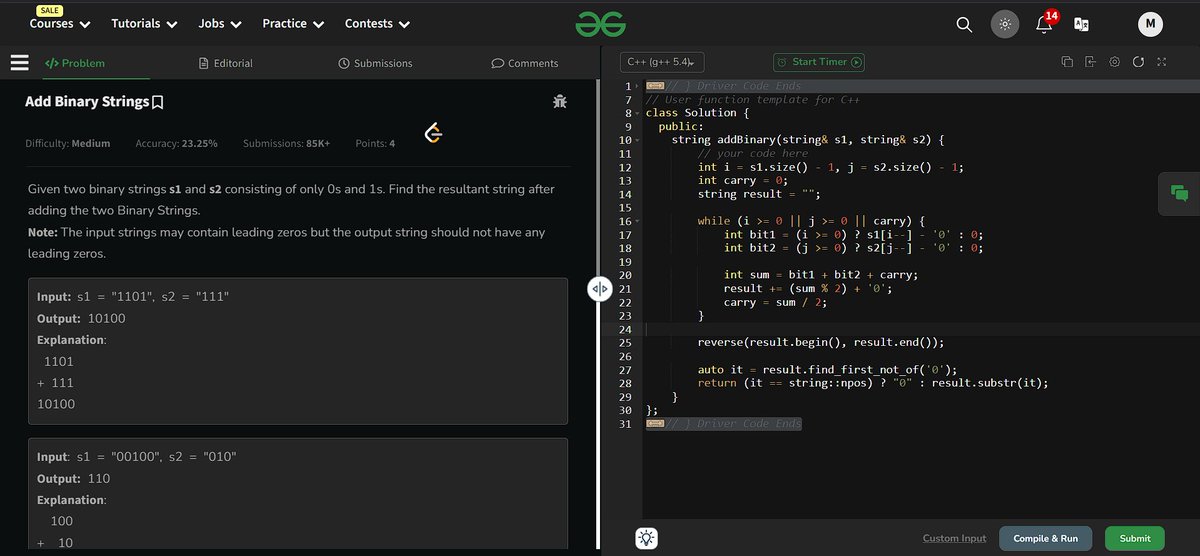This screenshot has height=556, width=1200.
Task: Open the Courses dropdown menu
Action: (x=60, y=23)
